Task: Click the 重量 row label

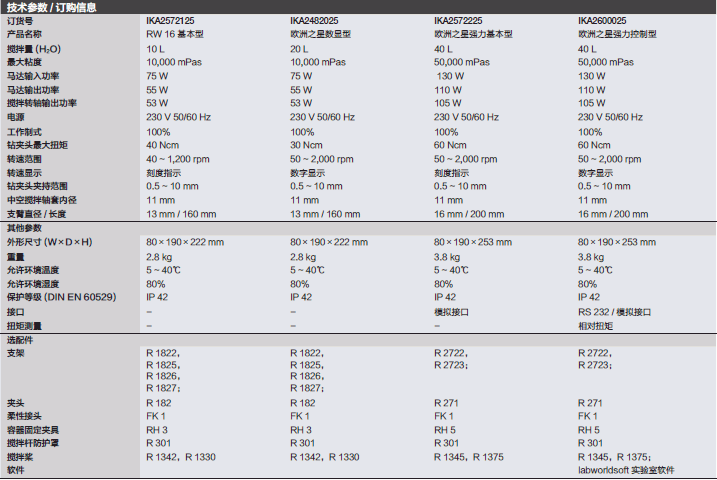Action: tap(15, 257)
